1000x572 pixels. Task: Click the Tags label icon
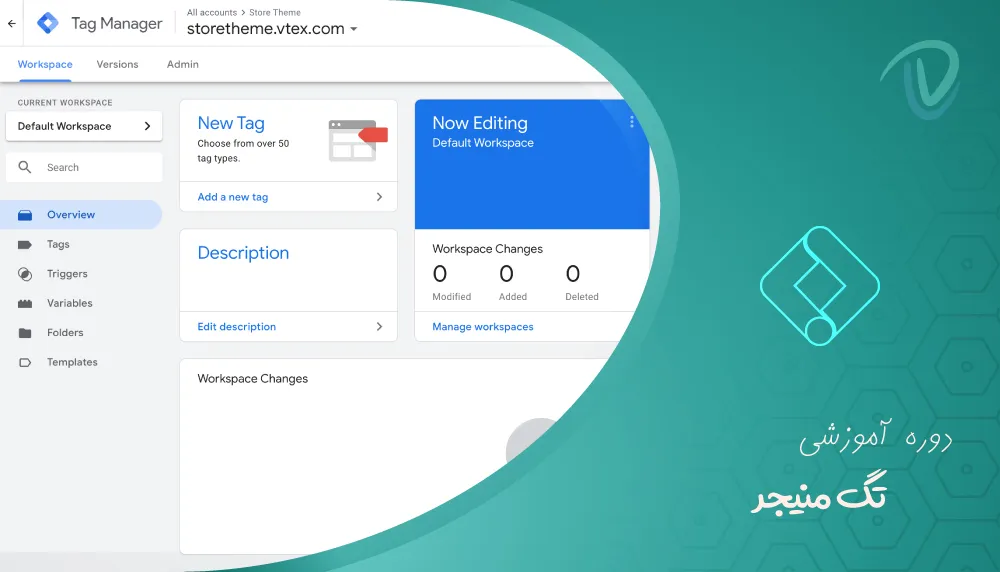coord(25,244)
